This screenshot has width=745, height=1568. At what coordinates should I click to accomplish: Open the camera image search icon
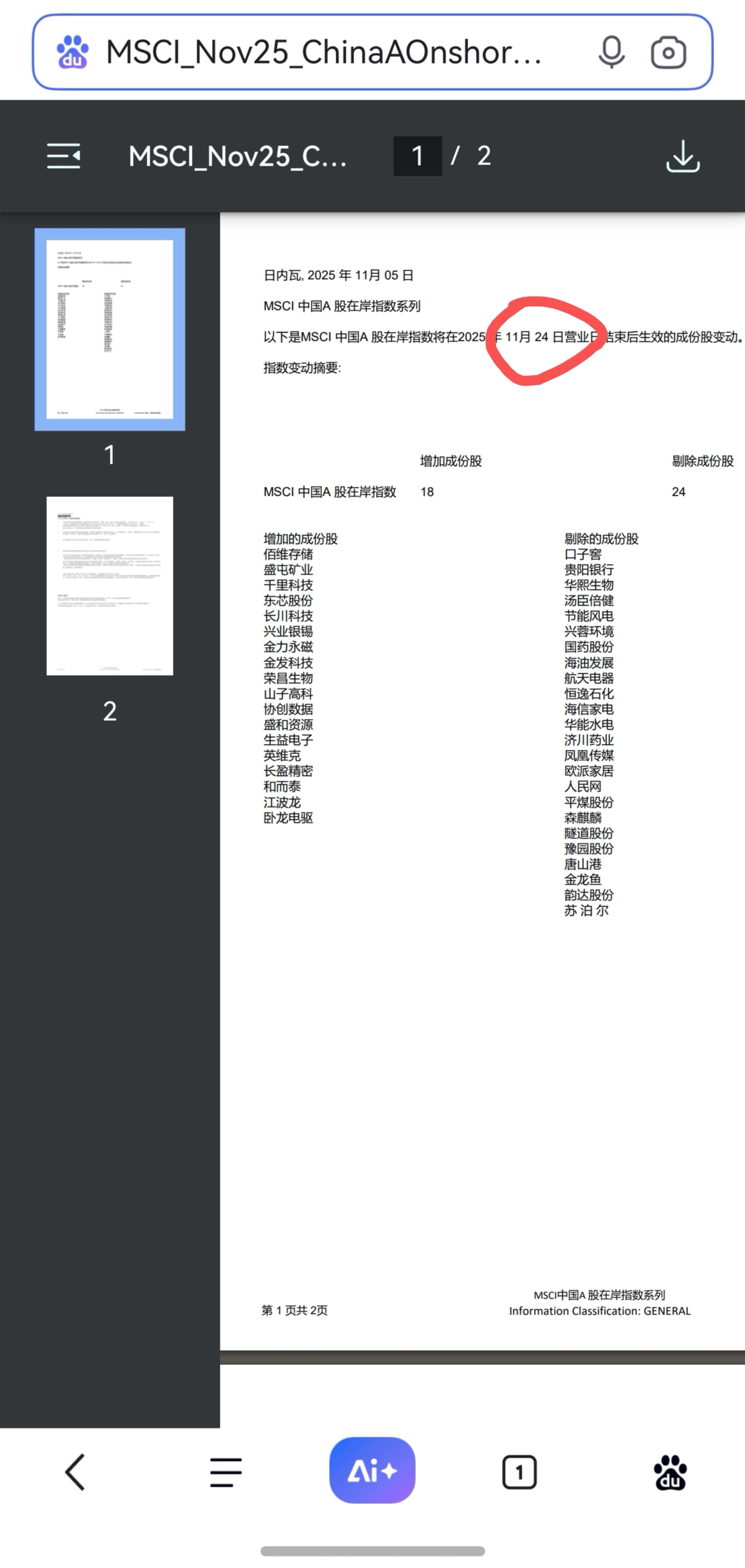(668, 52)
